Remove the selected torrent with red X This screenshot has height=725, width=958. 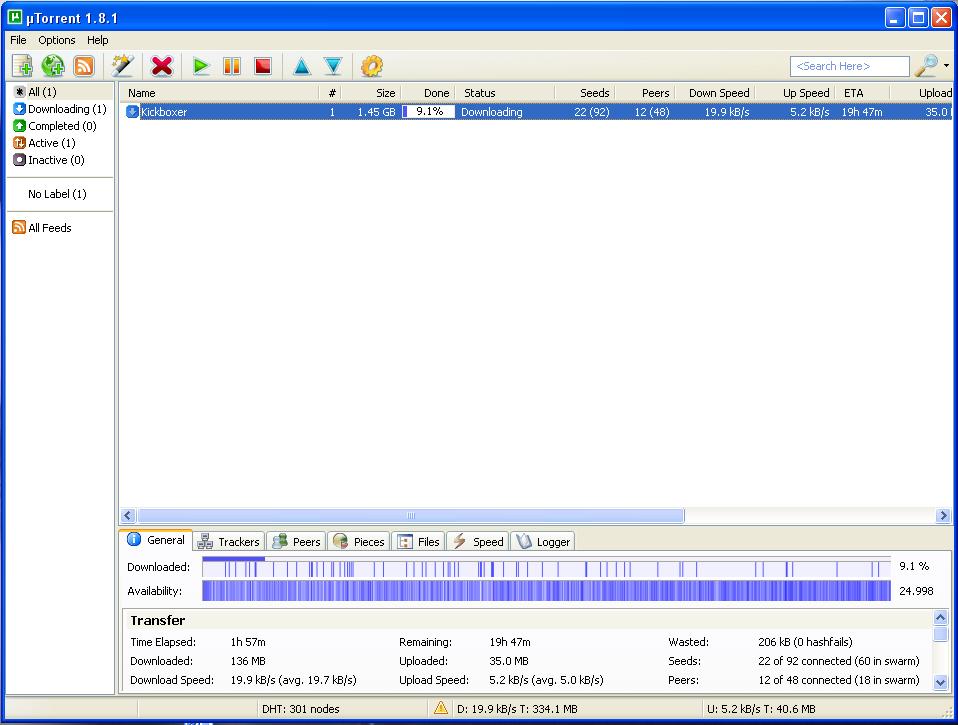(162, 66)
